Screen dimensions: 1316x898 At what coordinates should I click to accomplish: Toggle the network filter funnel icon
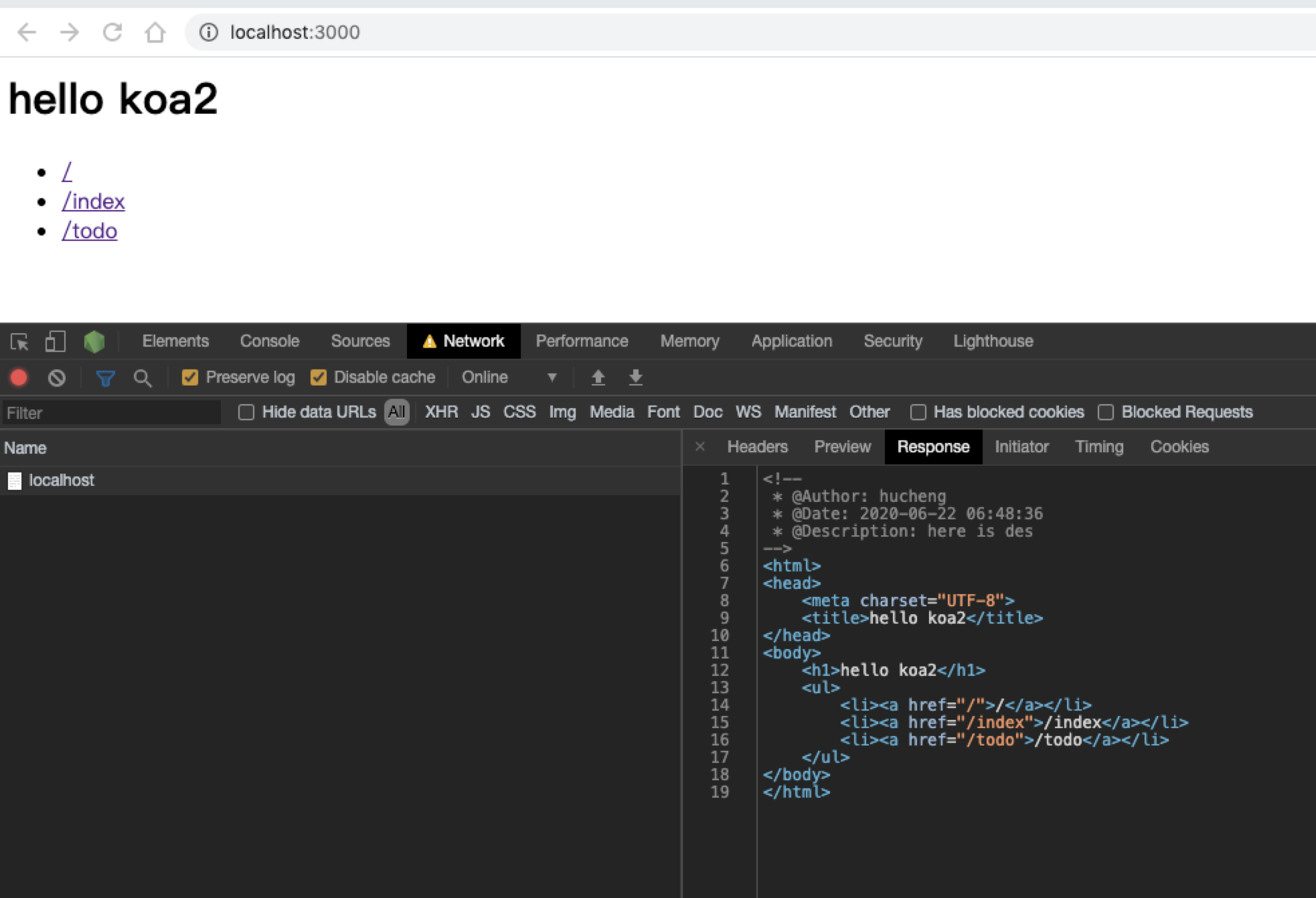105,379
